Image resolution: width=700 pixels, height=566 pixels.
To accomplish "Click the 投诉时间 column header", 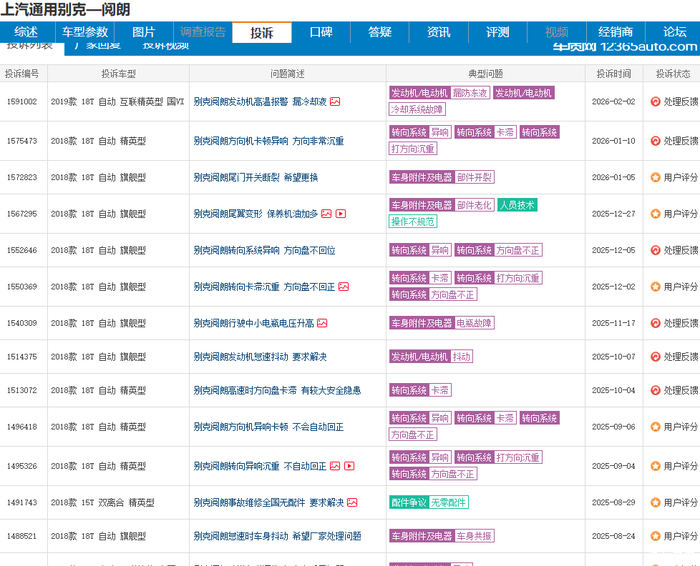I will [613, 74].
